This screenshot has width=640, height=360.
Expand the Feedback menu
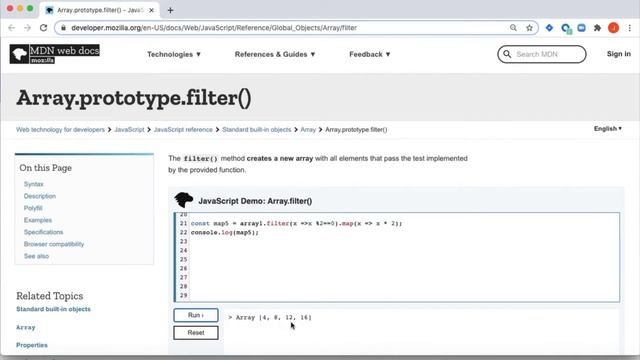pos(369,54)
